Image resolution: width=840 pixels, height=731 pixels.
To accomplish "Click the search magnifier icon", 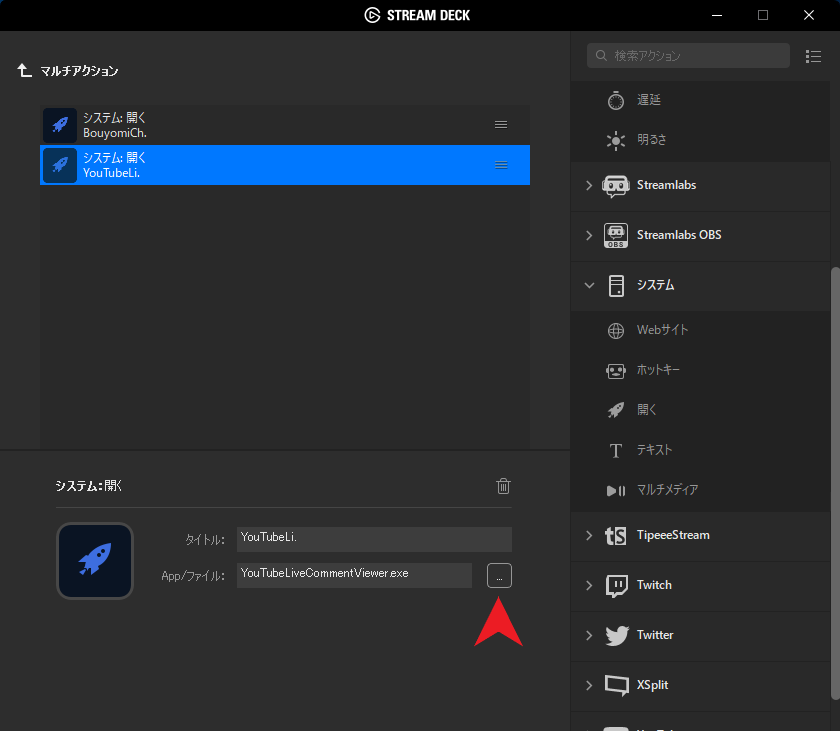I will (x=601, y=55).
